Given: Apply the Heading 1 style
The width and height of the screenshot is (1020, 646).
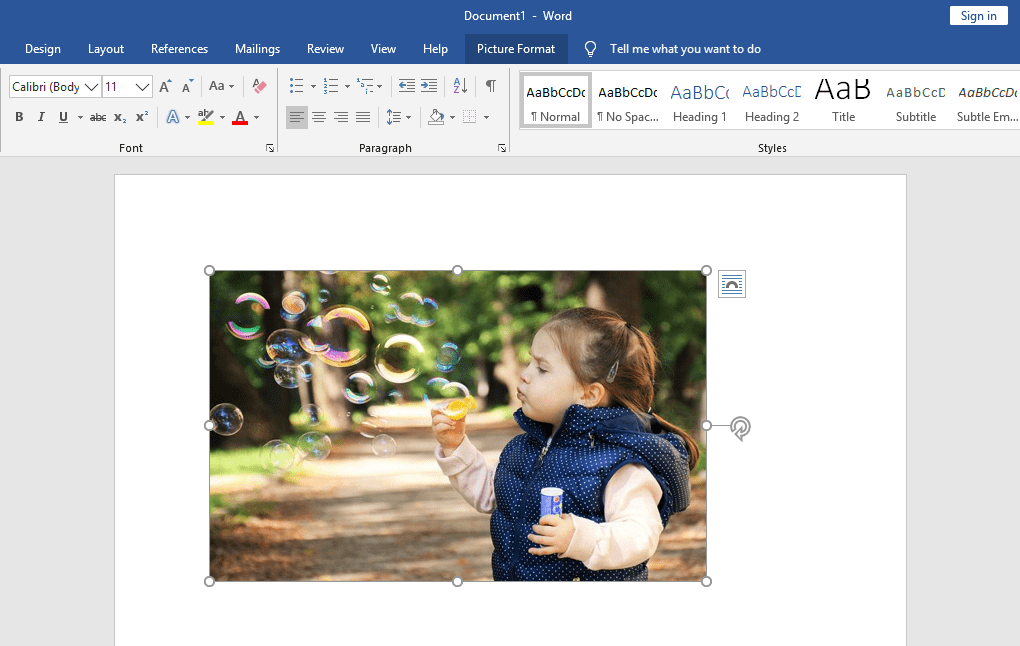Looking at the screenshot, I should (x=700, y=101).
